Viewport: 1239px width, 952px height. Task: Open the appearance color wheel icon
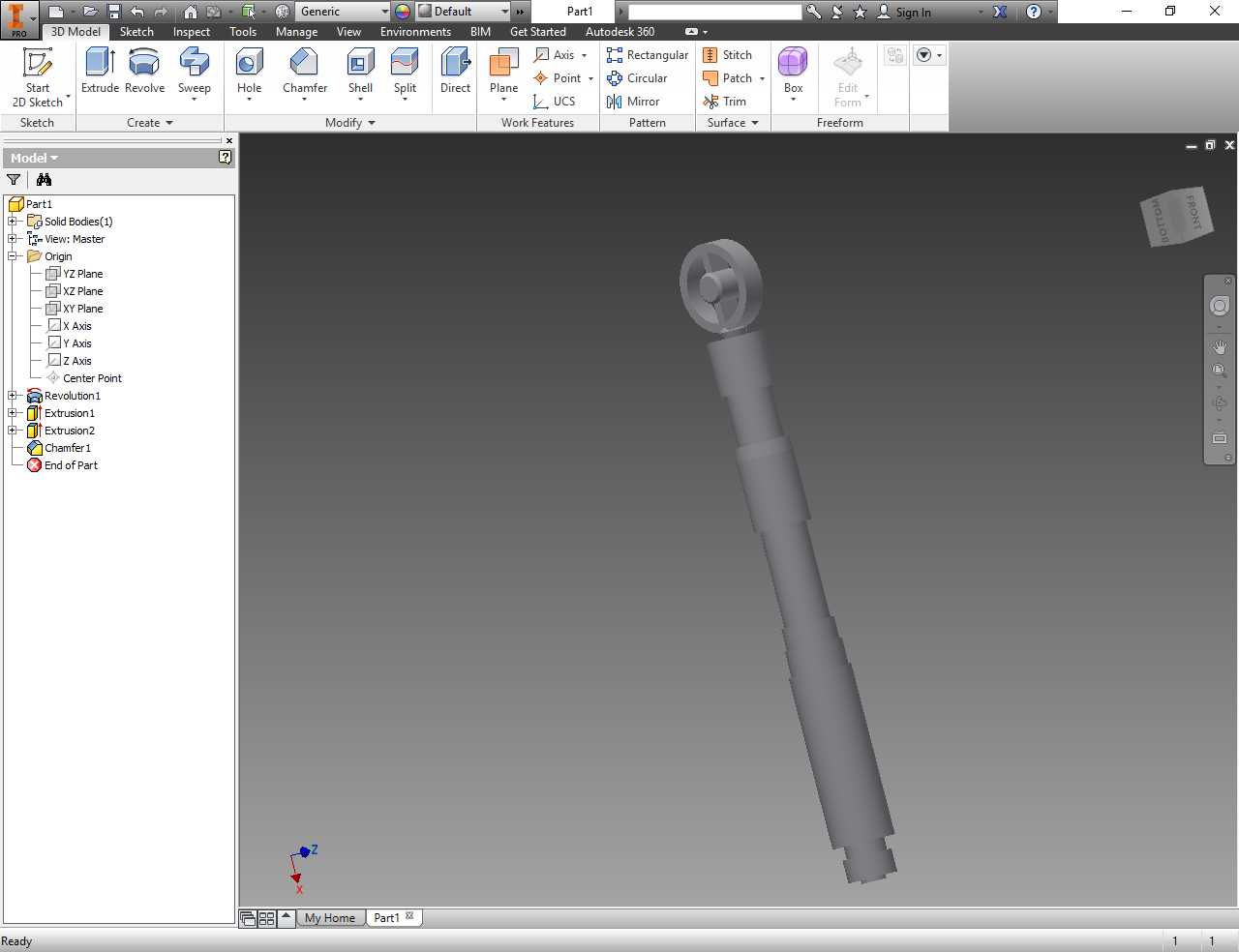[x=403, y=12]
